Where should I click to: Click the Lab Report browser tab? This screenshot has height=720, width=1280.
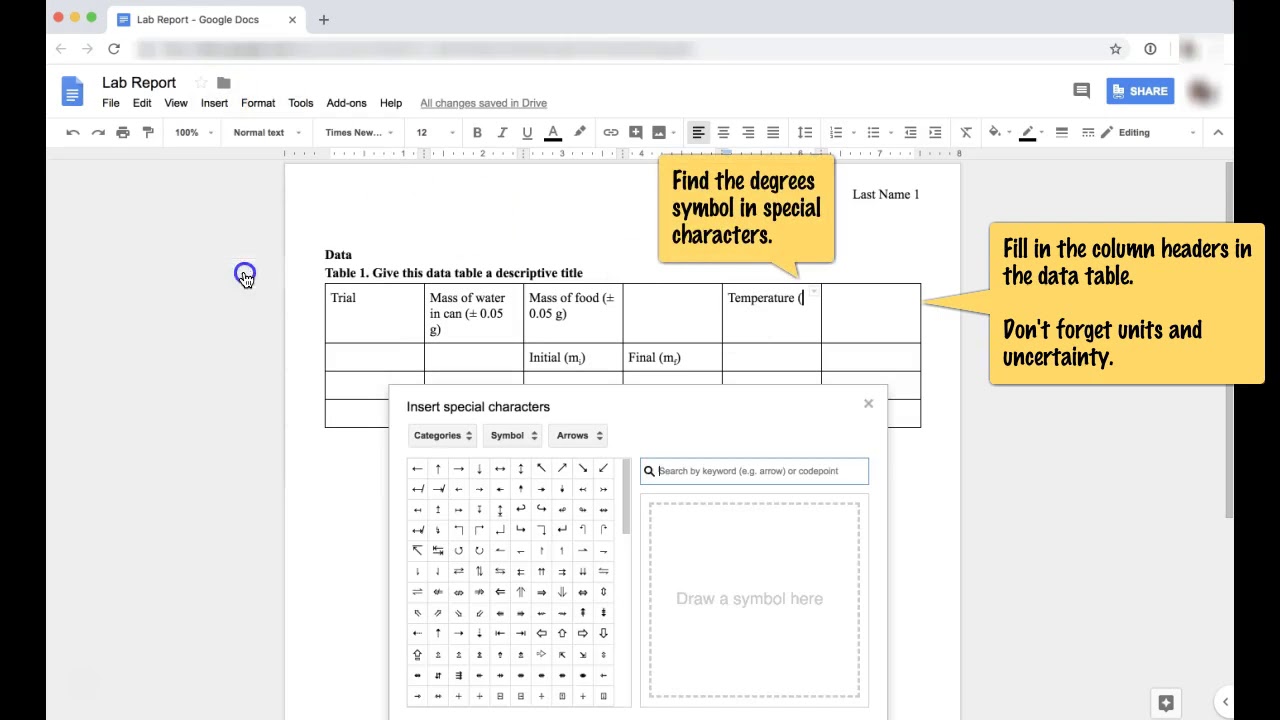click(x=207, y=19)
